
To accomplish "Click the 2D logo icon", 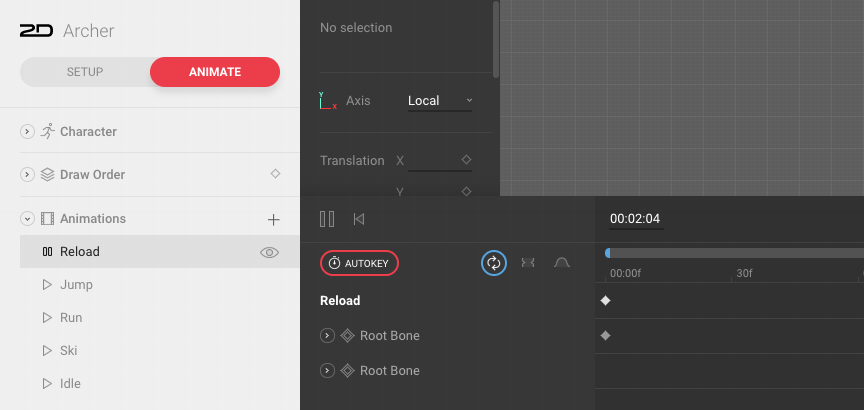I will [x=36, y=31].
